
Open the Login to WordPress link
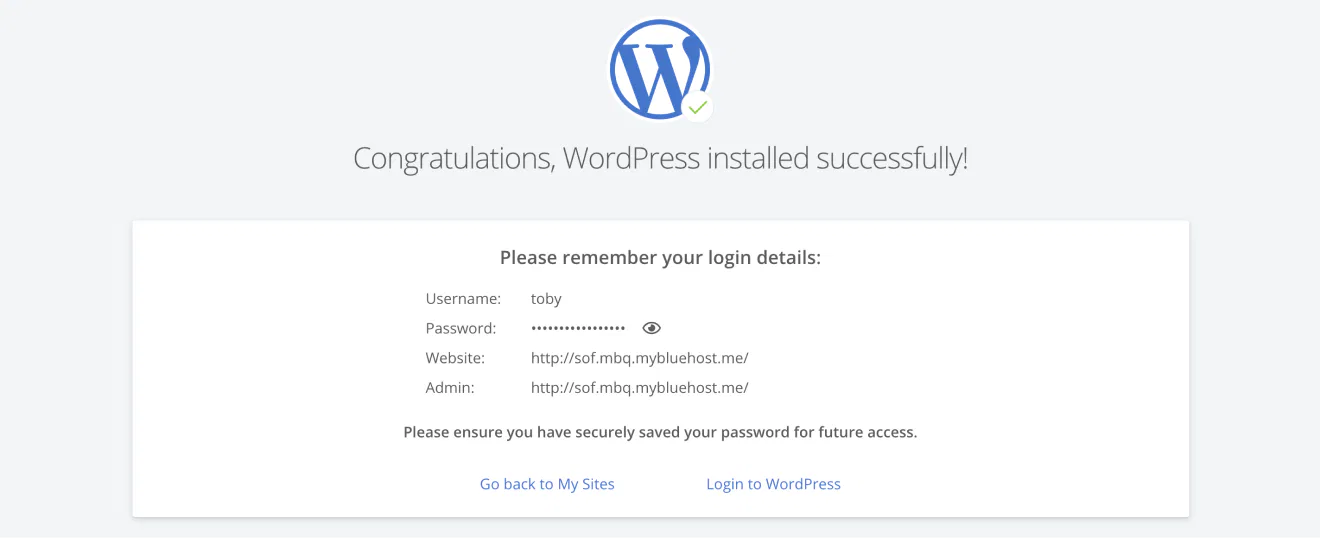point(773,484)
